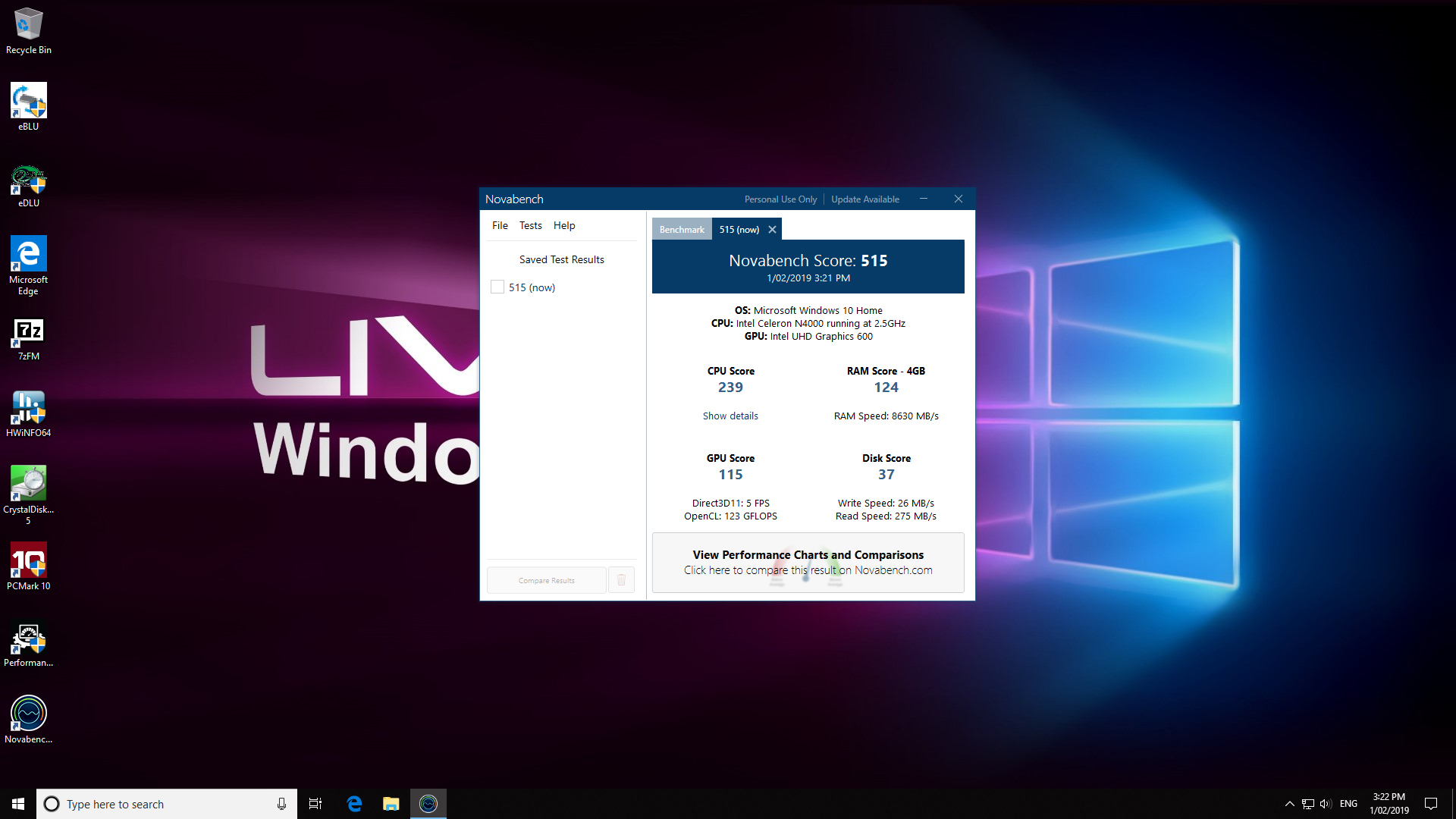
Task: Open the Recycle Bin desktop icon
Action: coord(29,30)
